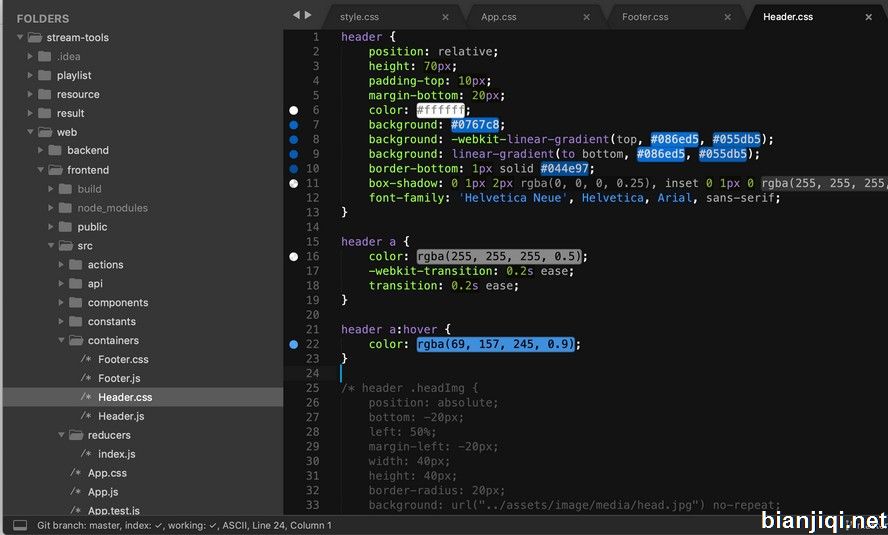Click the 'header a:hover' selector on line 21

389,329
